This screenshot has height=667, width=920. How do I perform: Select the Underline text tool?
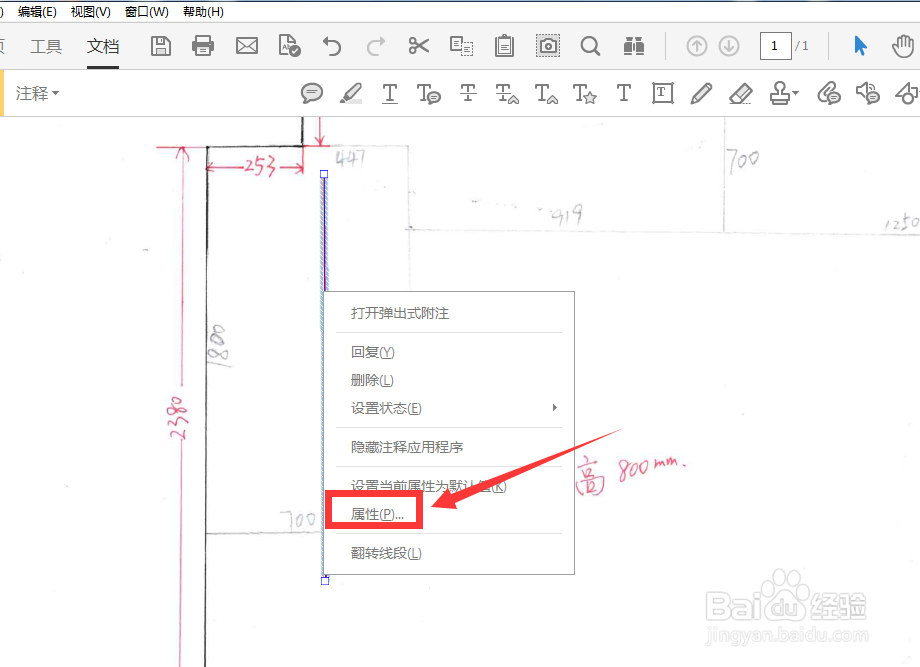[390, 93]
